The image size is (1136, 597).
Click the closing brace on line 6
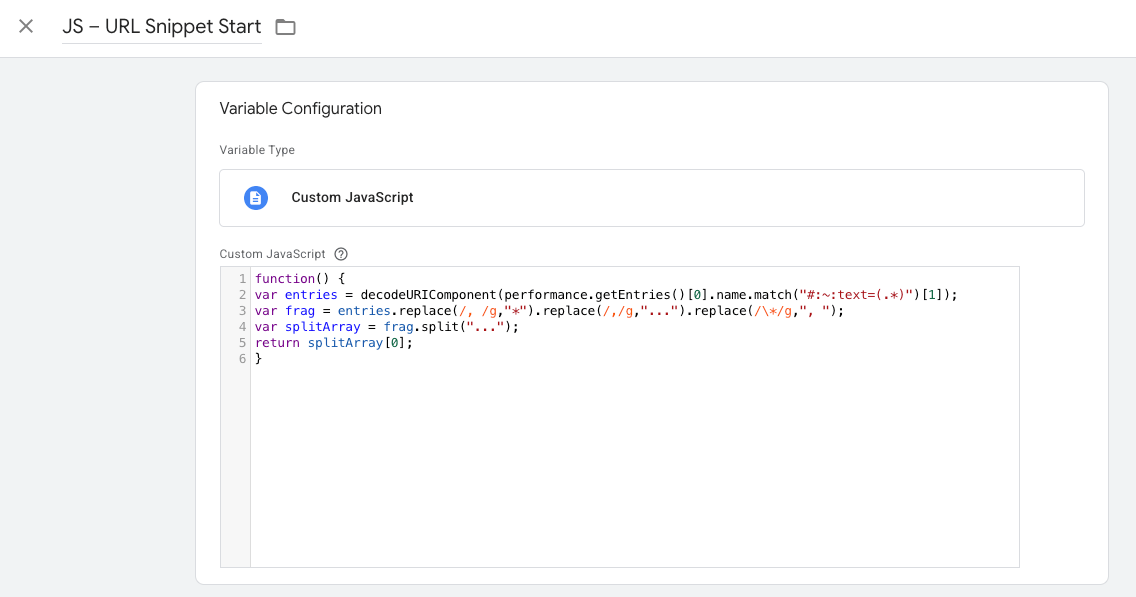[258, 359]
